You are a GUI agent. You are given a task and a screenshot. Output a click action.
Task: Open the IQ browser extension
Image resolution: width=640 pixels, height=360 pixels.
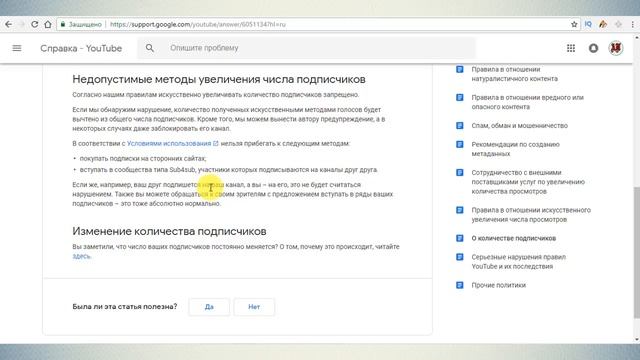coord(588,24)
